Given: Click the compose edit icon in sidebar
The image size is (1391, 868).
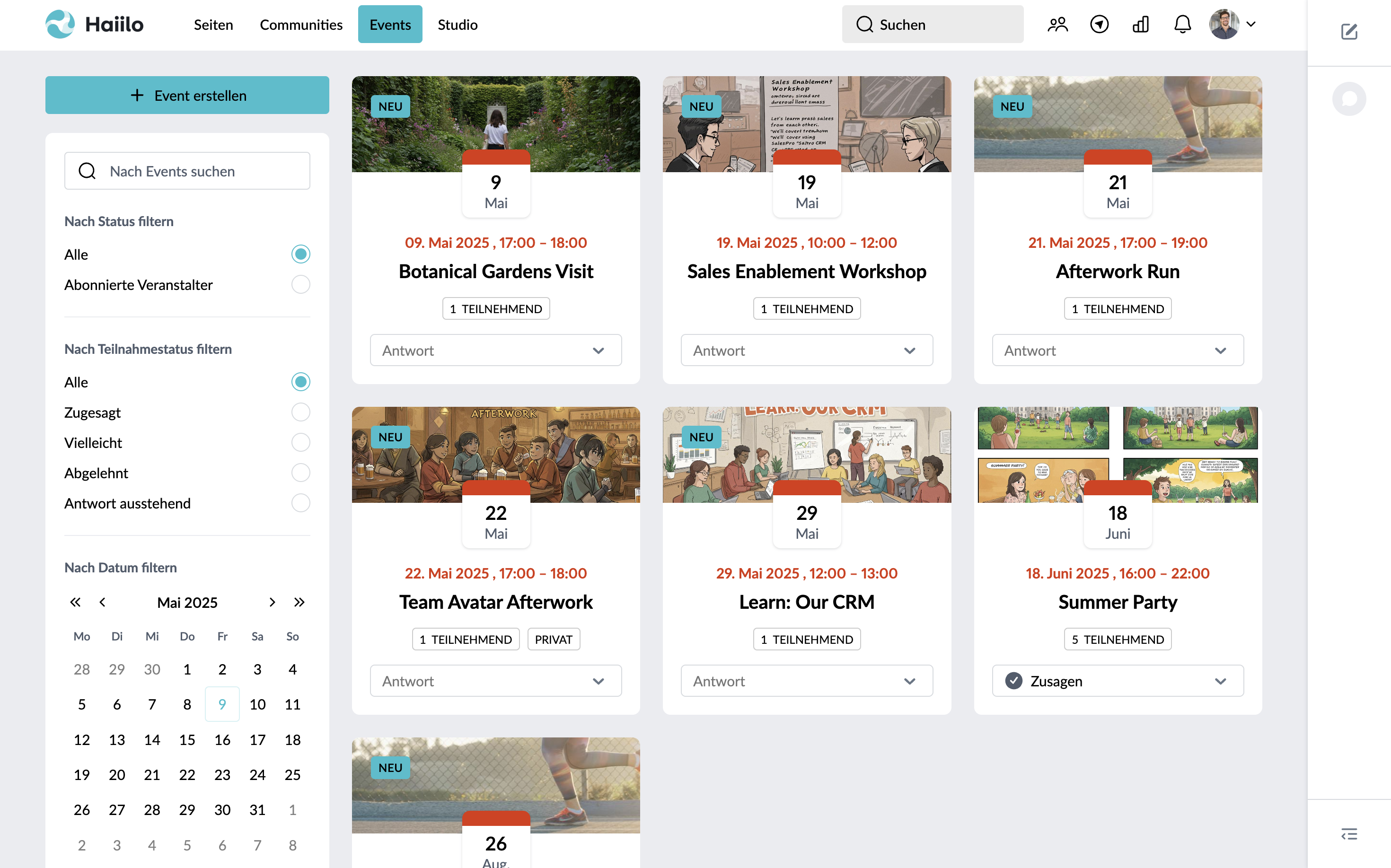Looking at the screenshot, I should point(1348,32).
